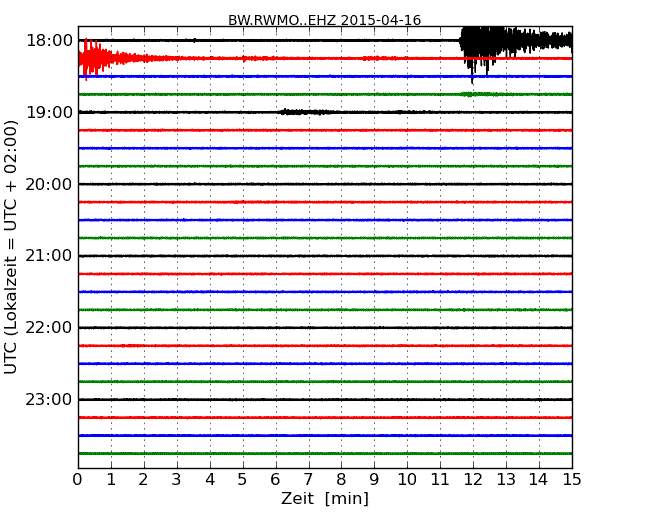
Task: Click the x-axis tick label 0
Action: (x=78, y=480)
